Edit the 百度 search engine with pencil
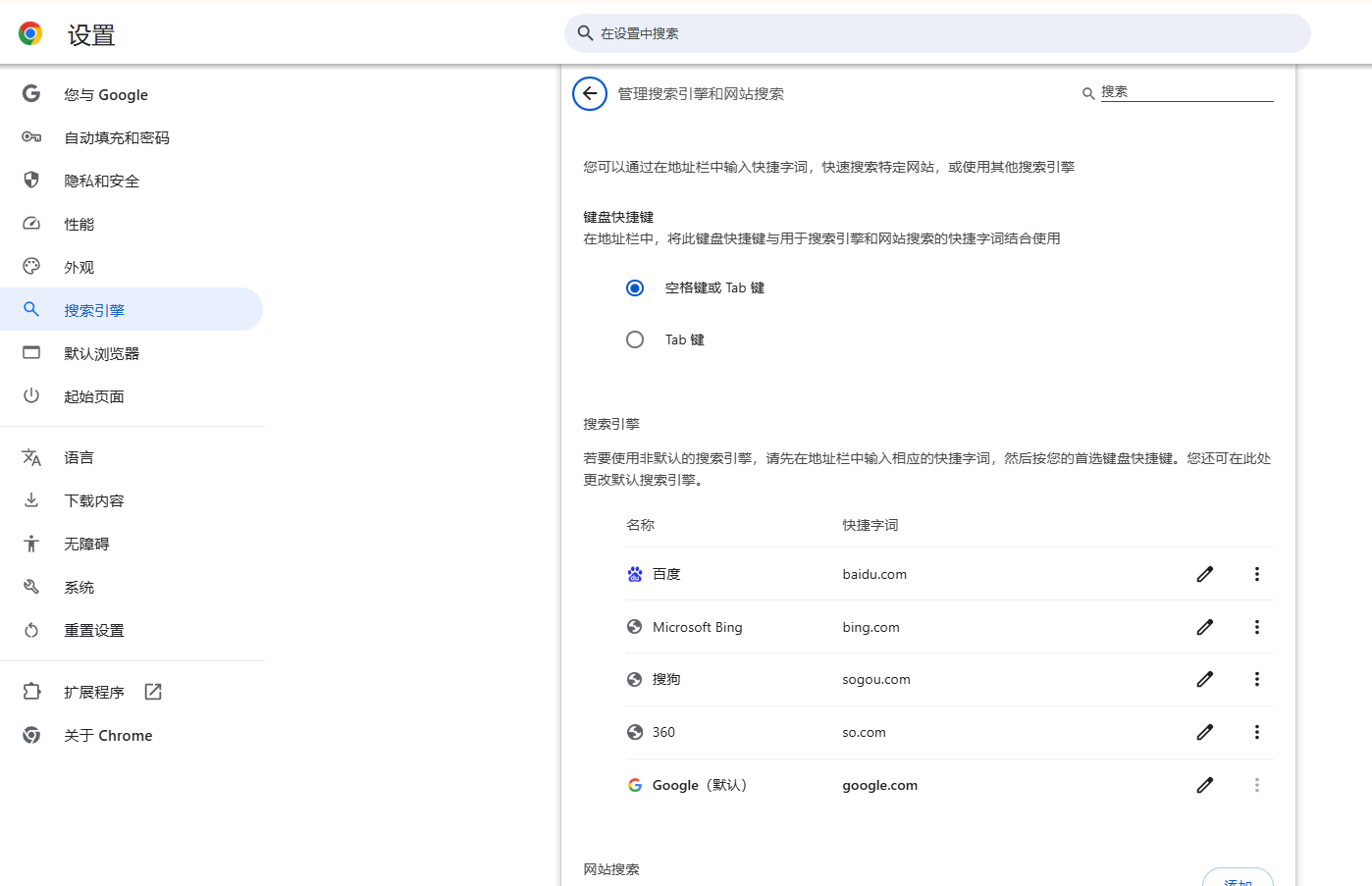The image size is (1372, 886). point(1205,574)
